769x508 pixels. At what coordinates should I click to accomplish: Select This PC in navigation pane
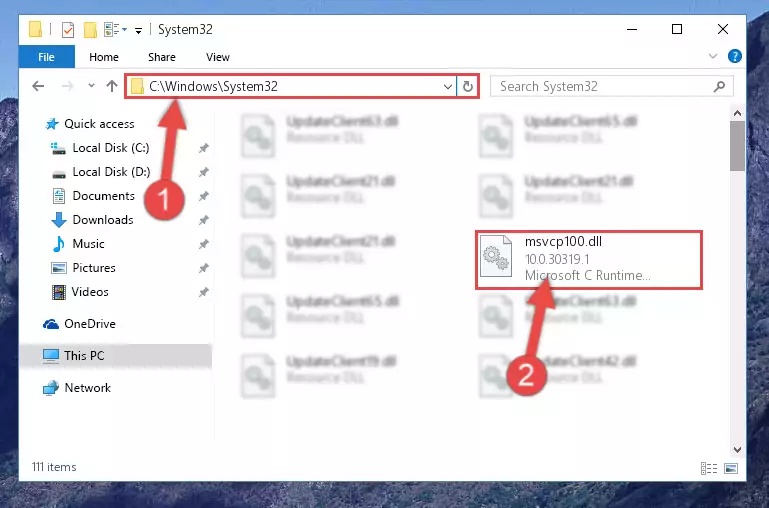point(84,356)
